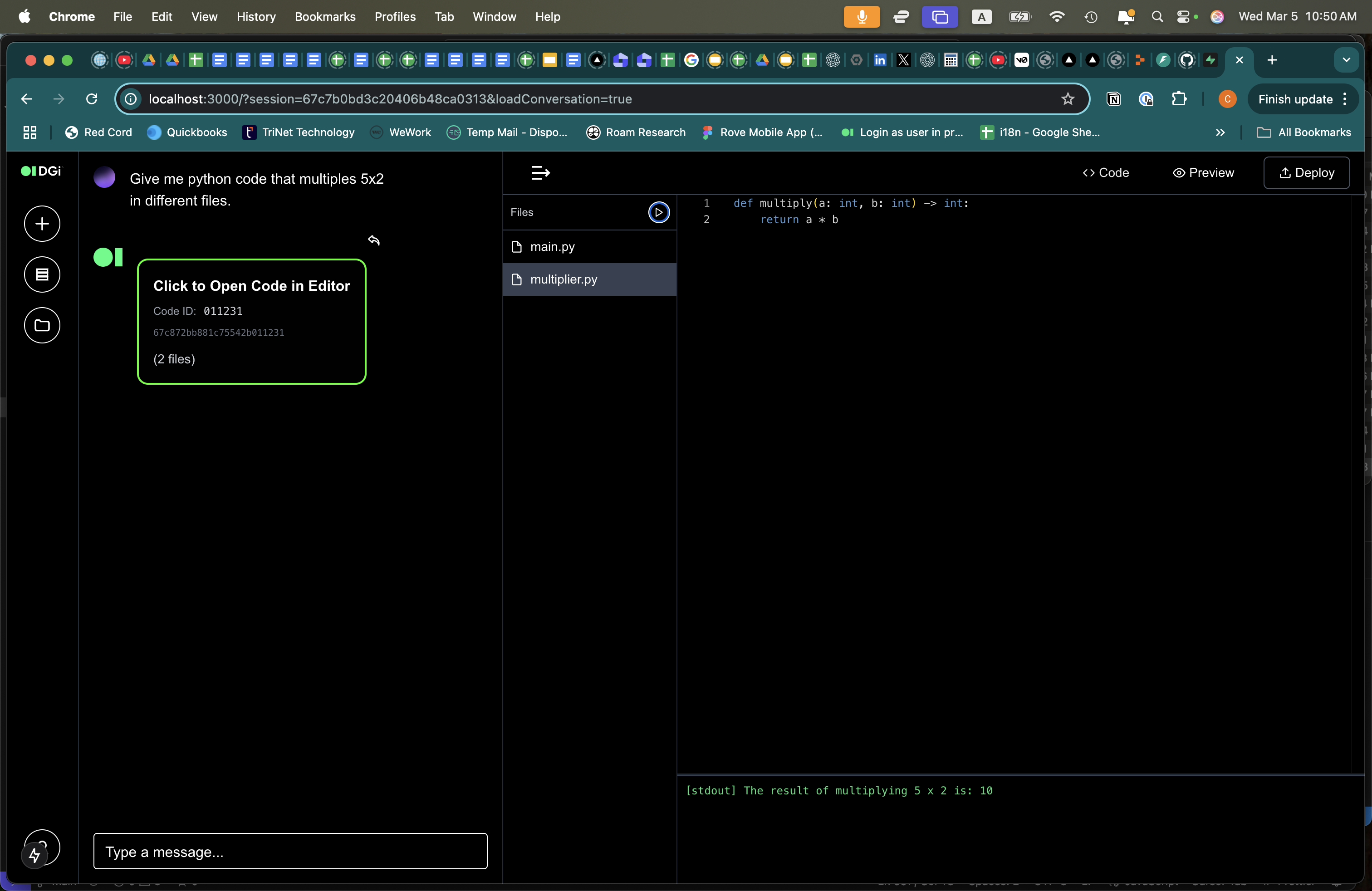Screen dimensions: 1372x891
Task: Click the new chat plus icon
Action: click(x=41, y=224)
